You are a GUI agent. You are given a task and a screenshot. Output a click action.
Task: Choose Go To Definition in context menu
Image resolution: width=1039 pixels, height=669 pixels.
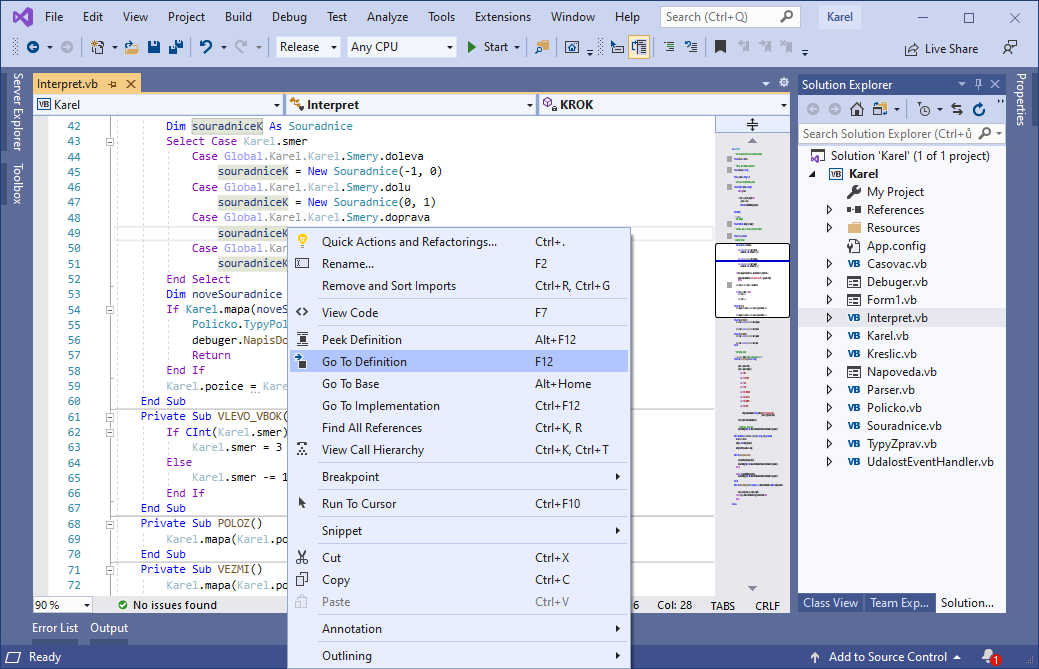click(459, 362)
